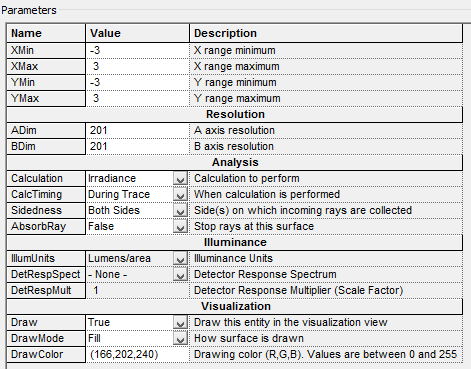The height and width of the screenshot is (369, 471).
Task: Open the DetRespSpect None dropdown
Action: pyautogui.click(x=180, y=274)
